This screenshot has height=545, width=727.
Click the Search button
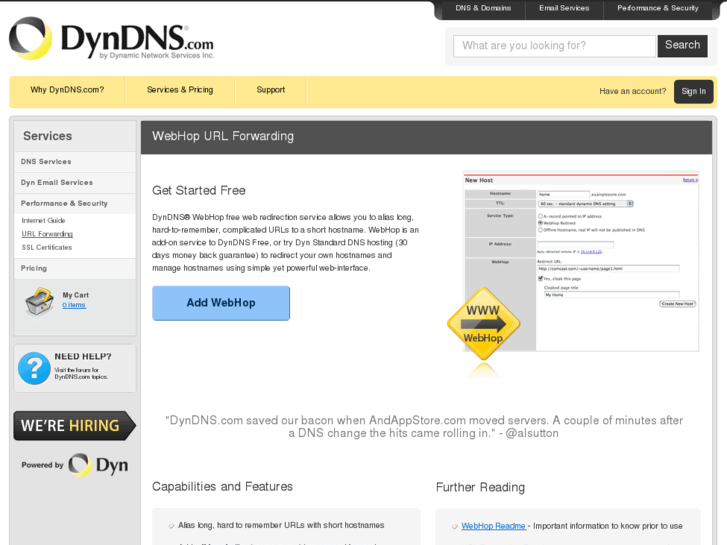point(682,45)
